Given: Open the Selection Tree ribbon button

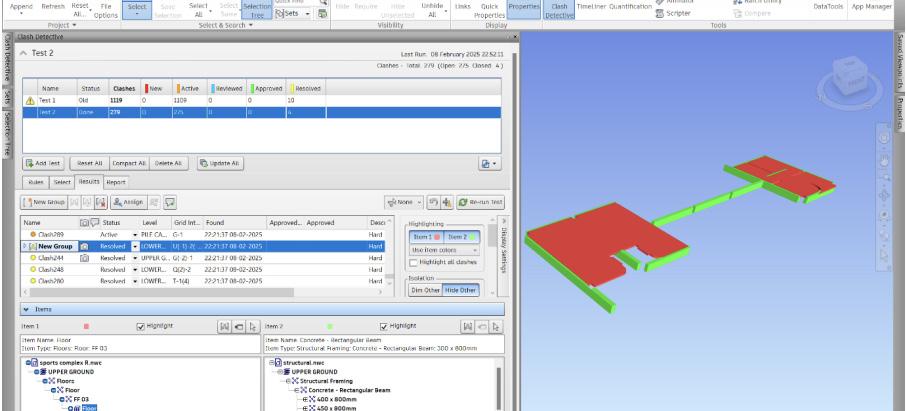Looking at the screenshot, I should click(x=257, y=10).
